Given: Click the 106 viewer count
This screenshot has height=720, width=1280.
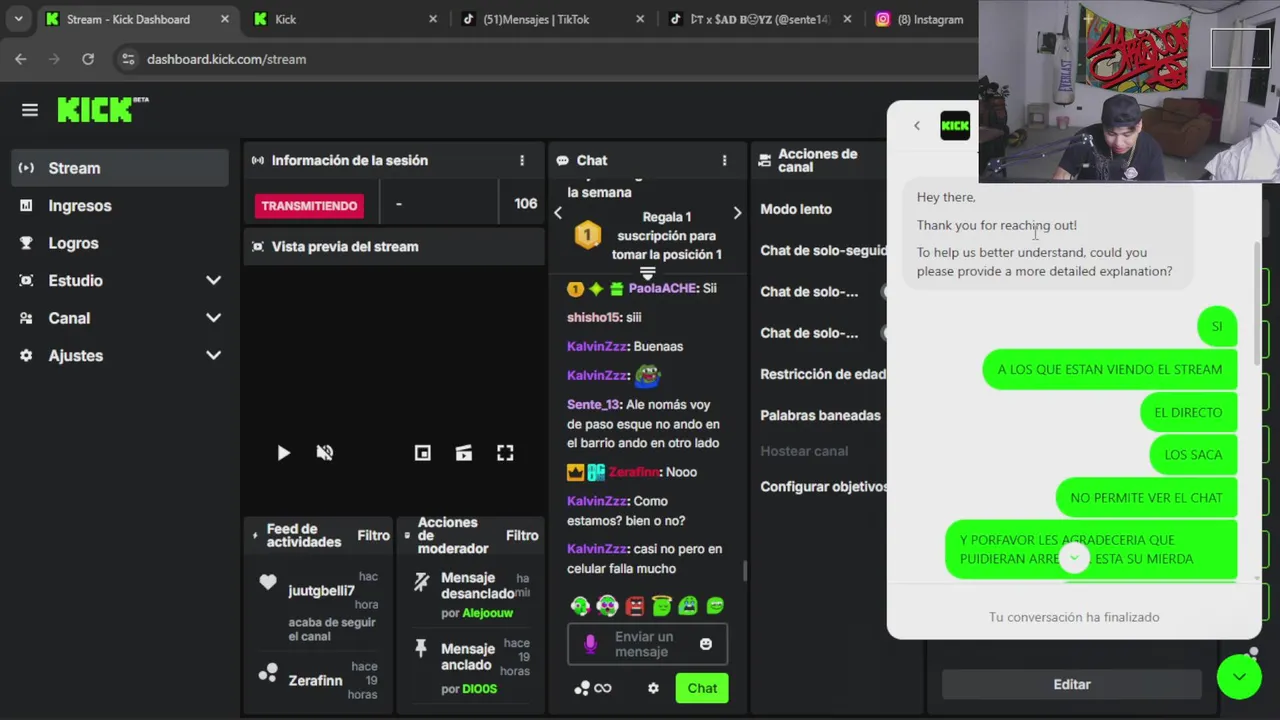Looking at the screenshot, I should tap(525, 203).
